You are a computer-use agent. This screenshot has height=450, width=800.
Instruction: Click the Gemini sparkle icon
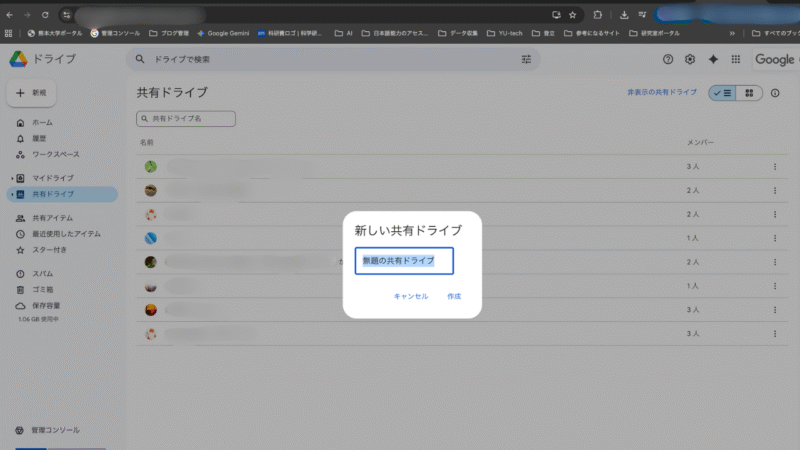713,60
